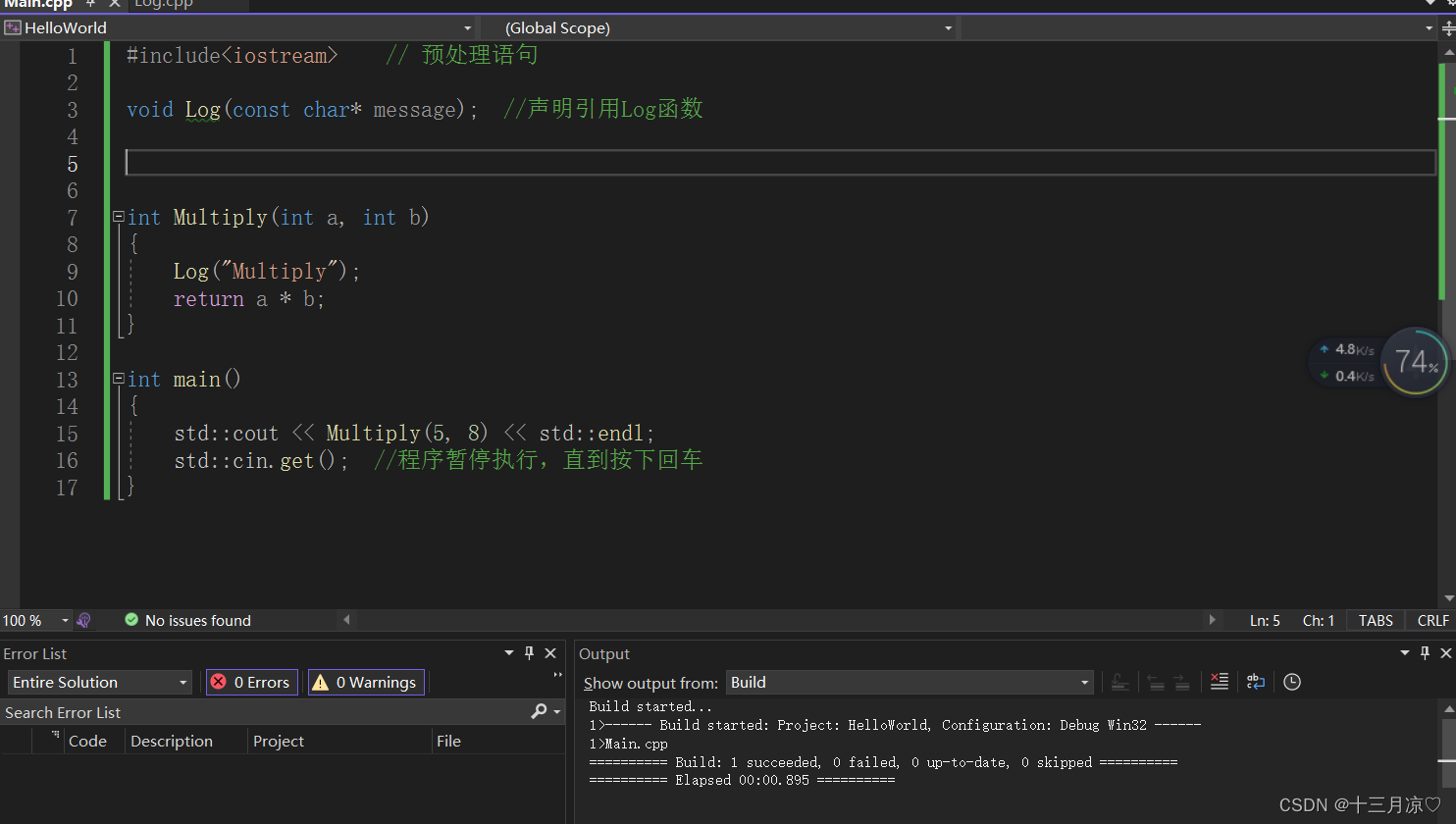The width and height of the screenshot is (1456, 824).
Task: Click the green check health icon
Action: [131, 620]
